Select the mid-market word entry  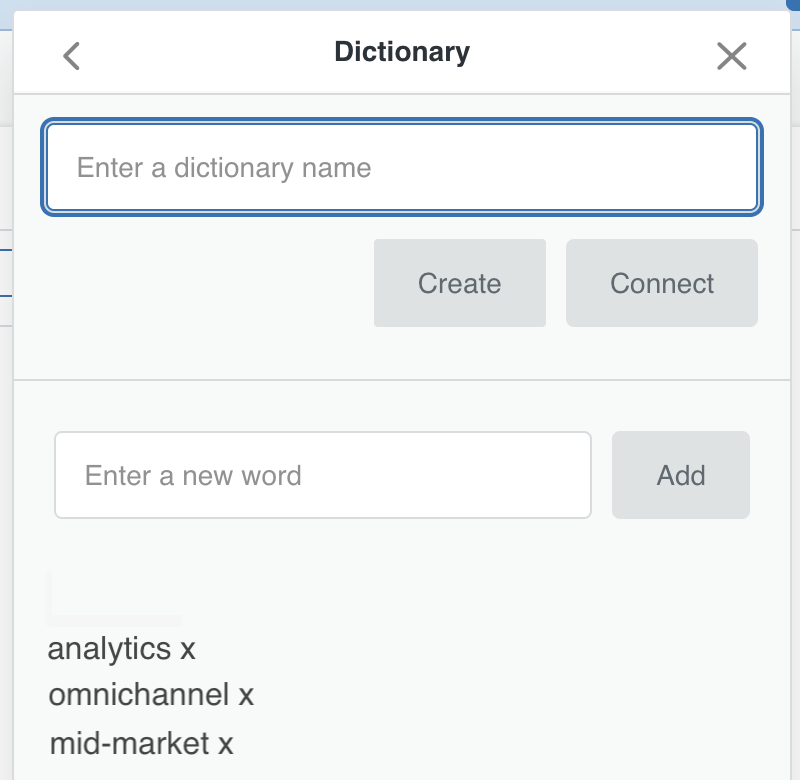(x=129, y=743)
